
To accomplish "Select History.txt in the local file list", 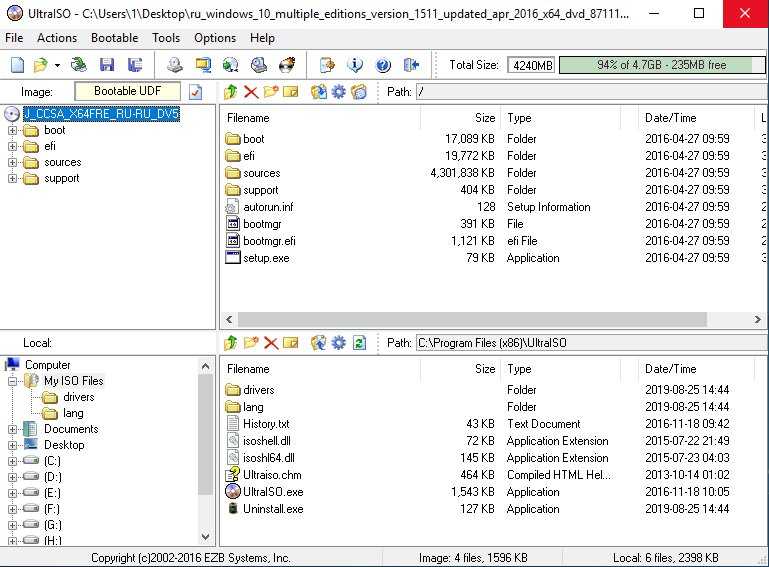I will pyautogui.click(x=266, y=424).
